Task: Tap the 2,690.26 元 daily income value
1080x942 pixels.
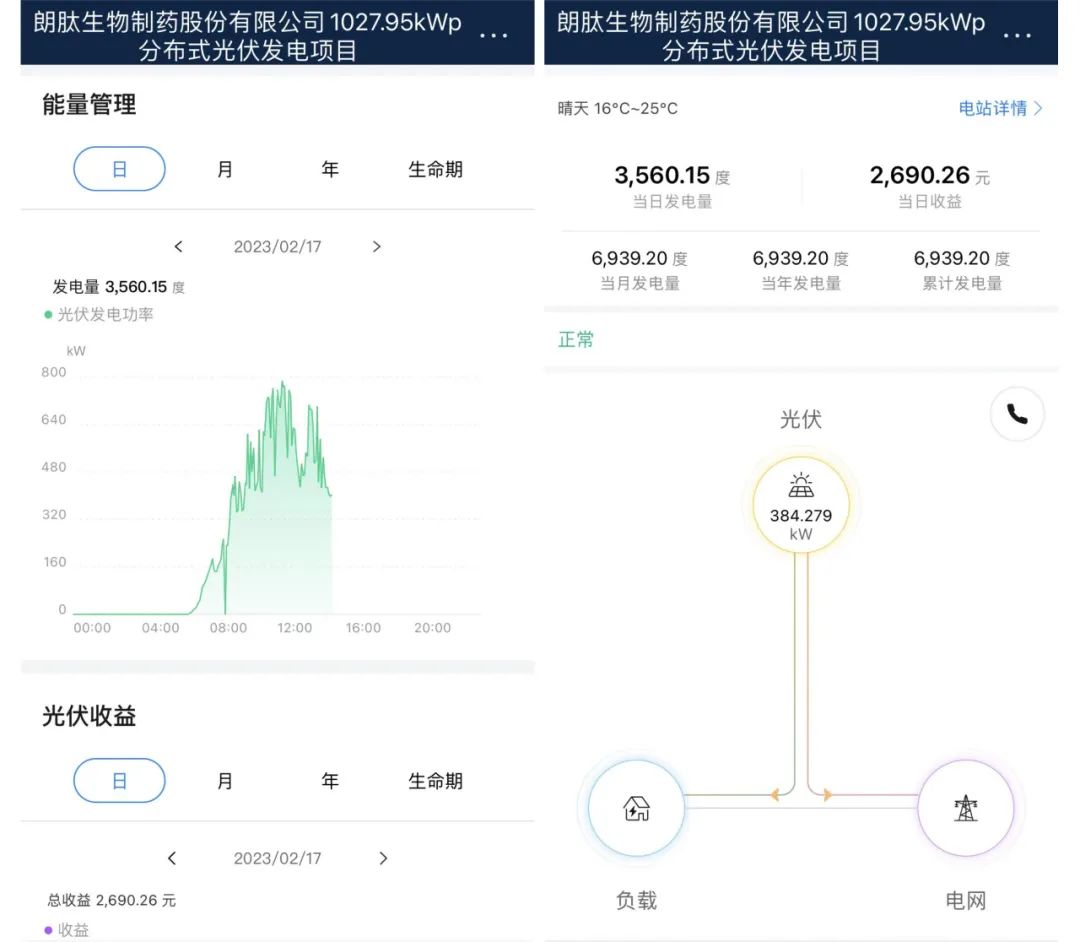Action: (929, 176)
